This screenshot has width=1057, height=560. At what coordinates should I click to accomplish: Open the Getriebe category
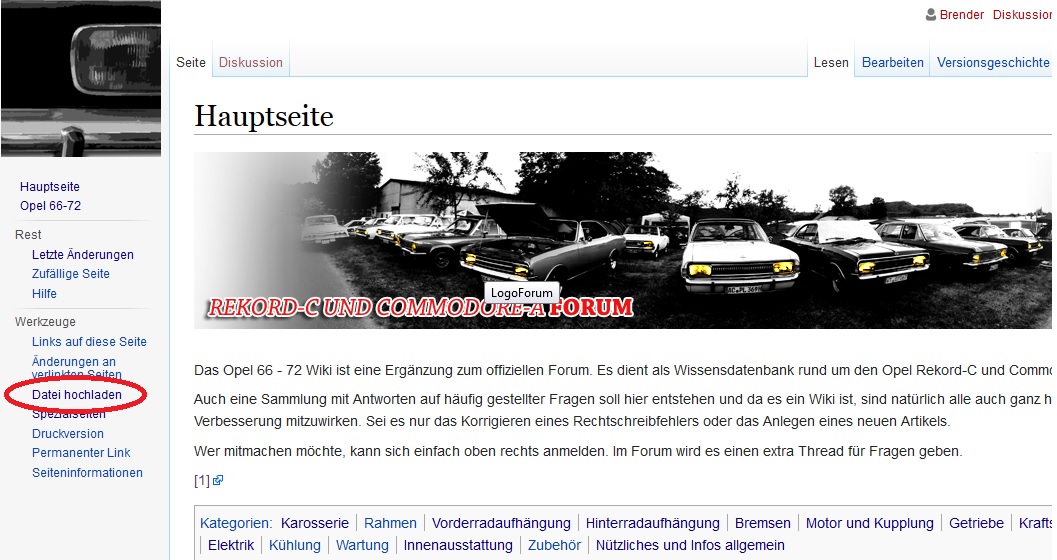976,523
